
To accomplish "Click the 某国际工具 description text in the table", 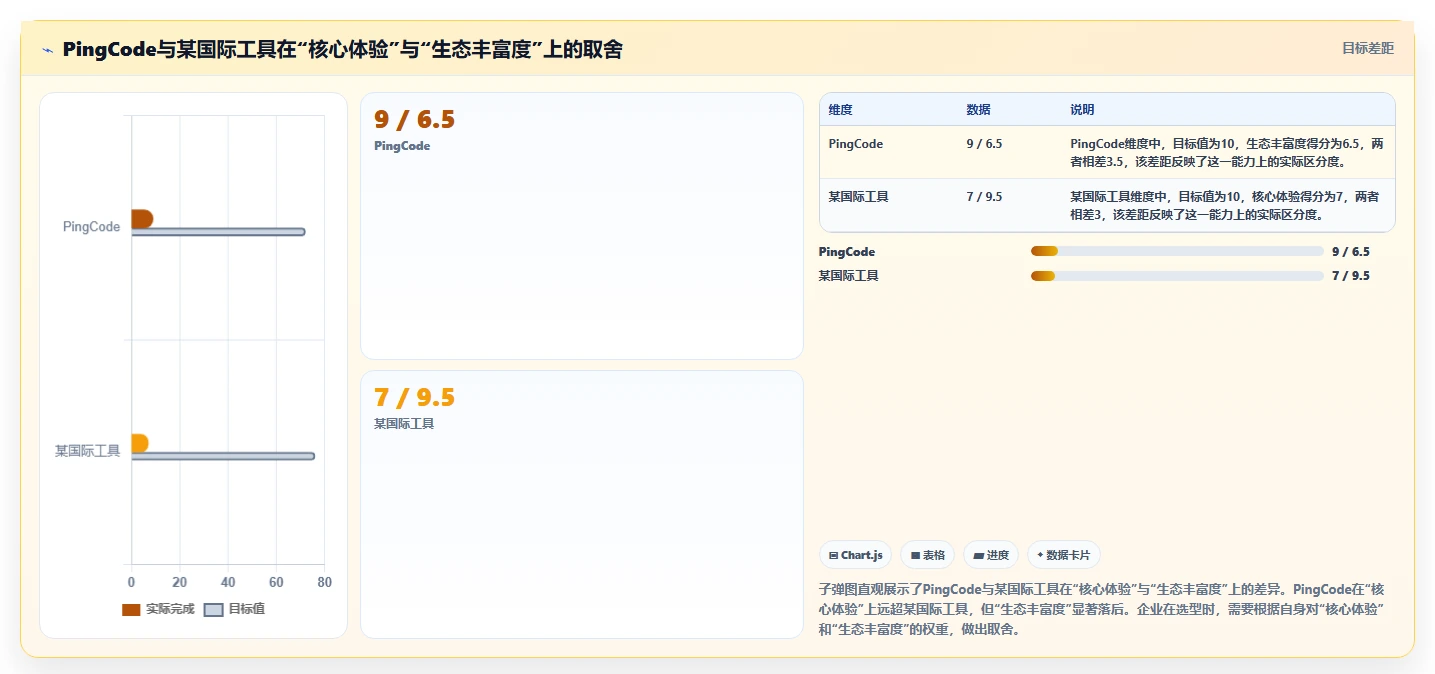I will coord(1225,205).
